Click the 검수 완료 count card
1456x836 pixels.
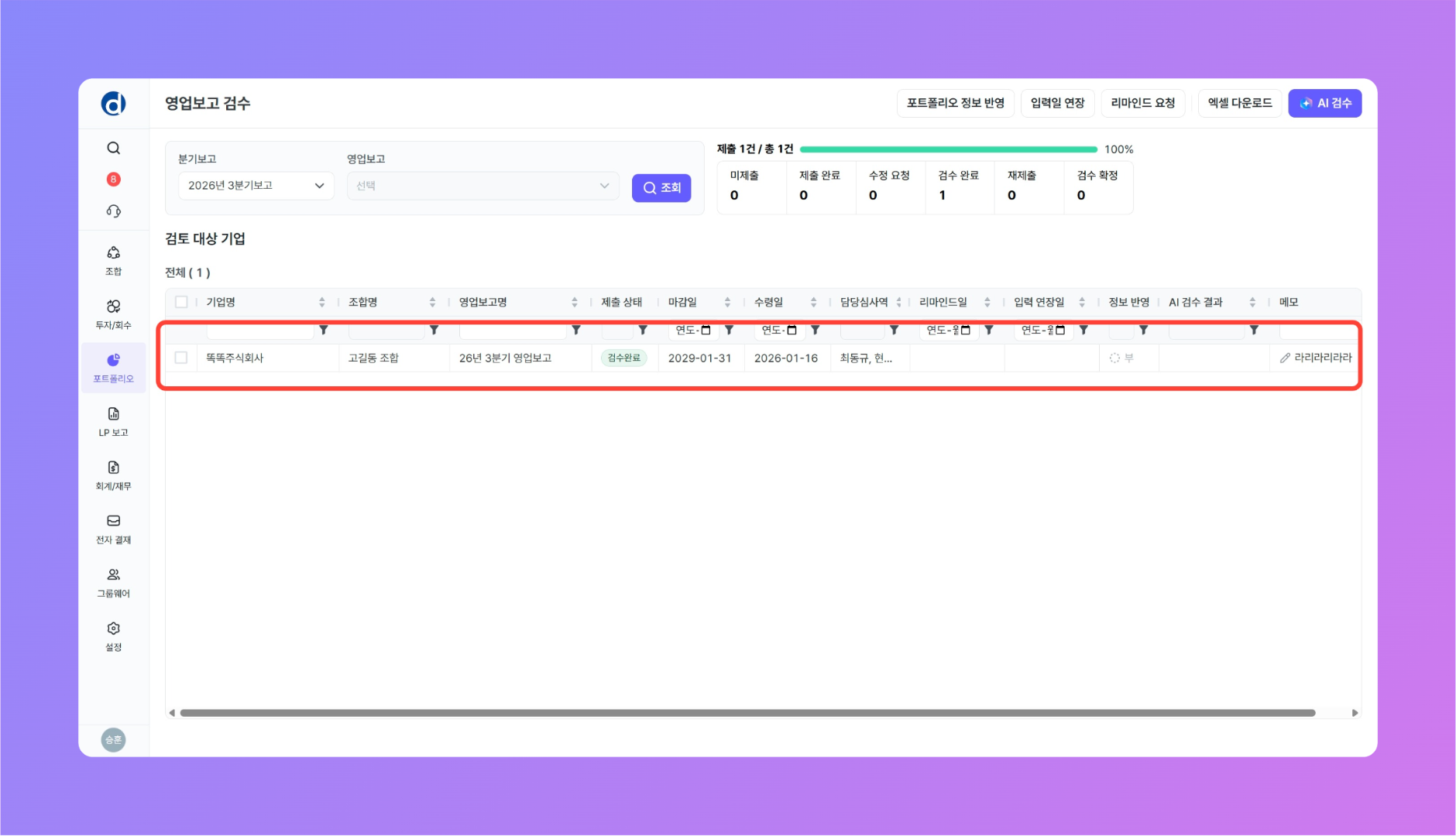[960, 187]
